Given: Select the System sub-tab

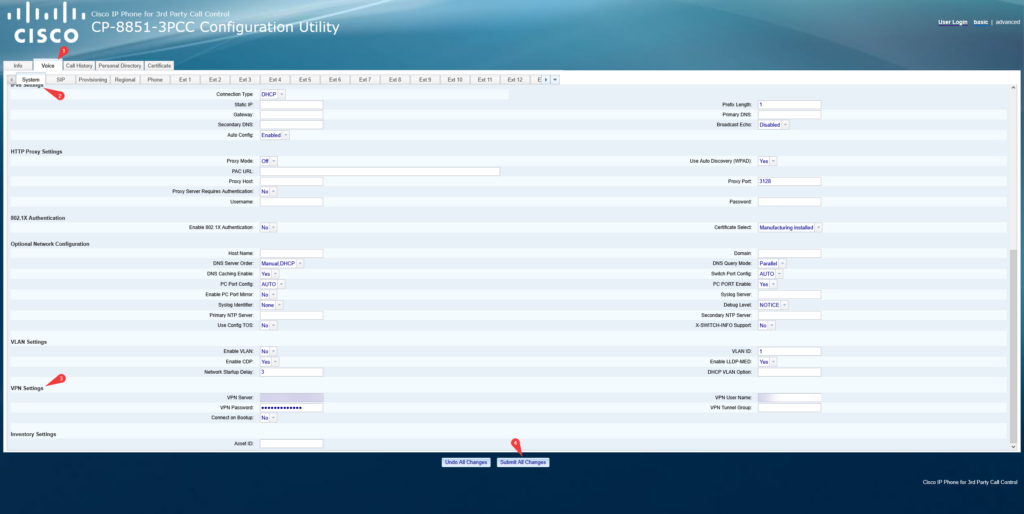Looking at the screenshot, I should 31,80.
